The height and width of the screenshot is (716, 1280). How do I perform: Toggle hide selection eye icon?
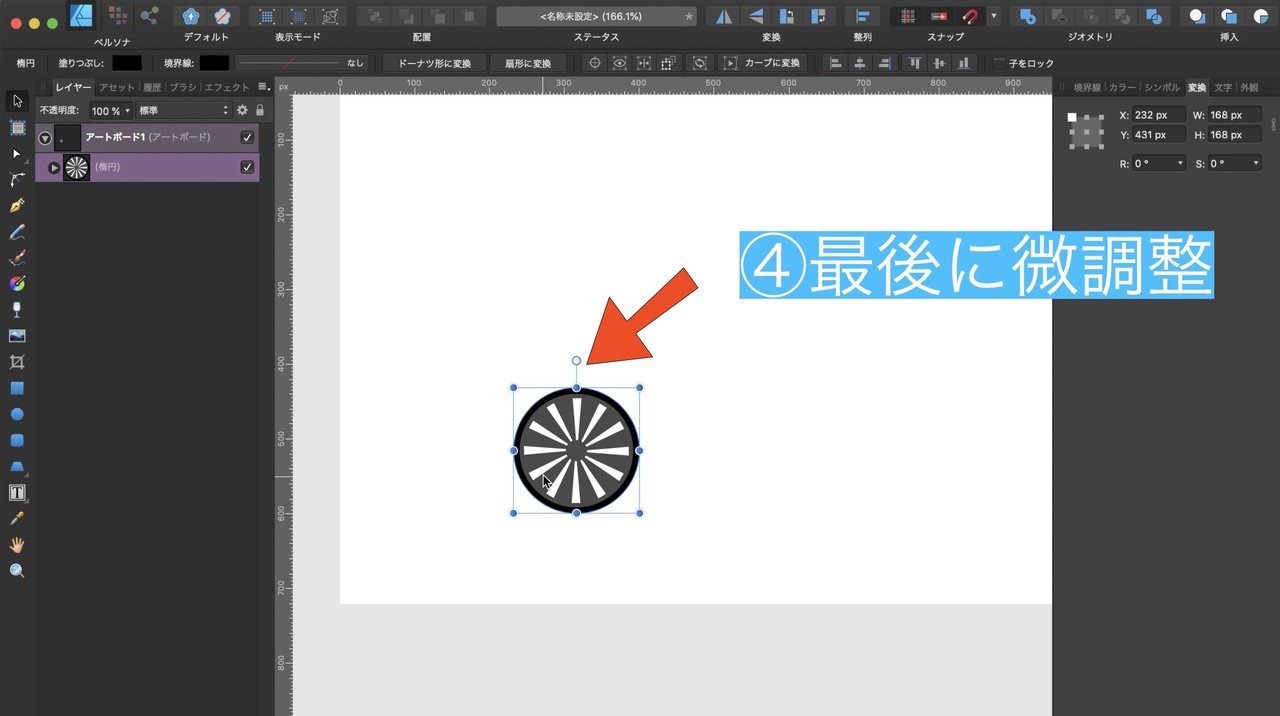pos(620,63)
